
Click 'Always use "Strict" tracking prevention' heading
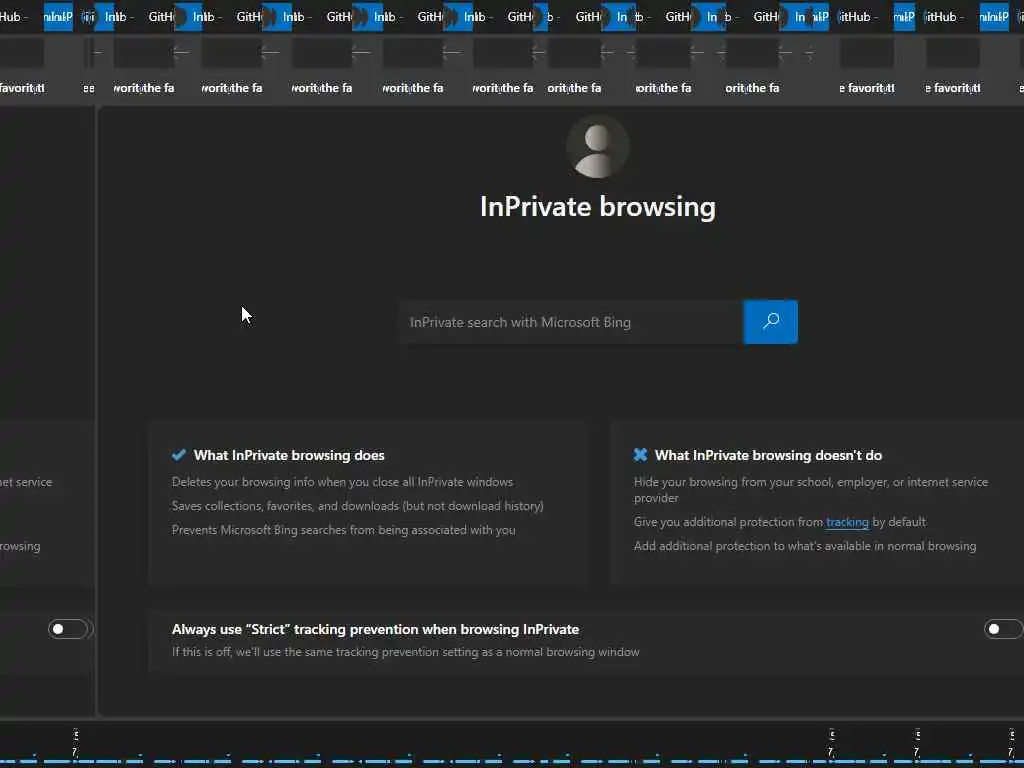(376, 629)
